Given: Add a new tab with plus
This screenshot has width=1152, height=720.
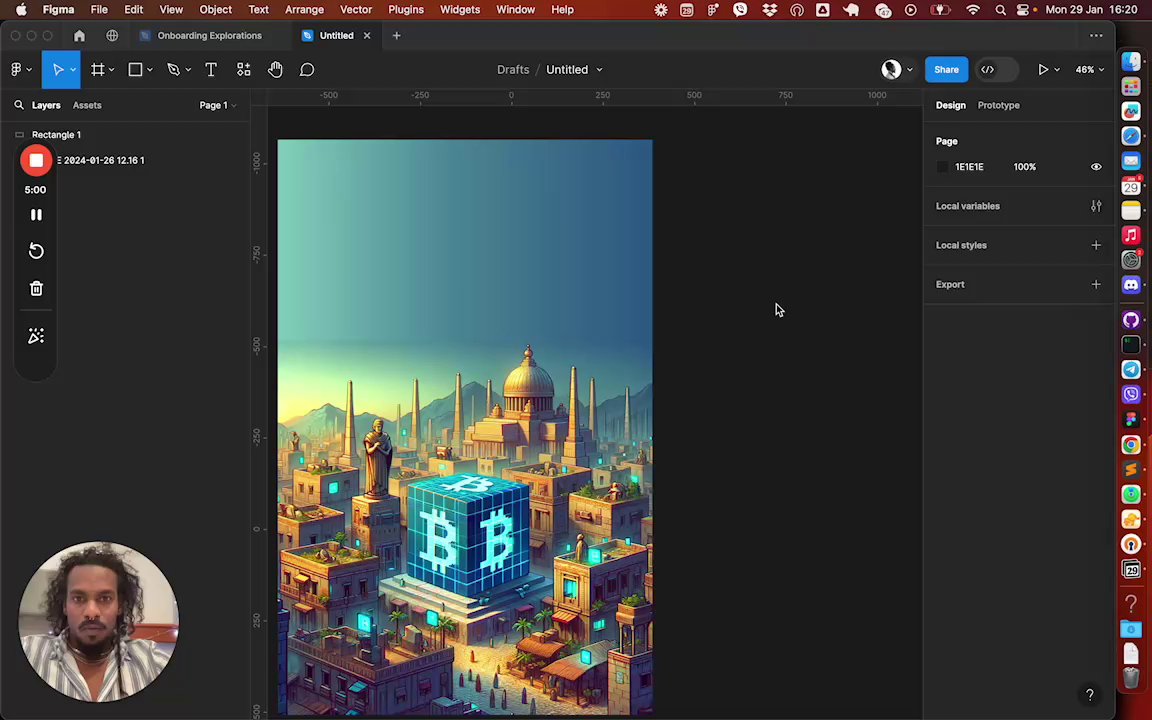Looking at the screenshot, I should (x=396, y=35).
